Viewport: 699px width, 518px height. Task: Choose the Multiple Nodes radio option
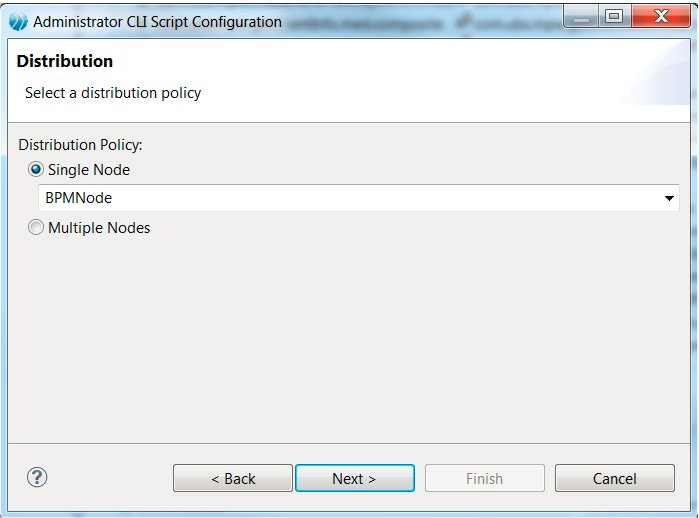point(36,228)
